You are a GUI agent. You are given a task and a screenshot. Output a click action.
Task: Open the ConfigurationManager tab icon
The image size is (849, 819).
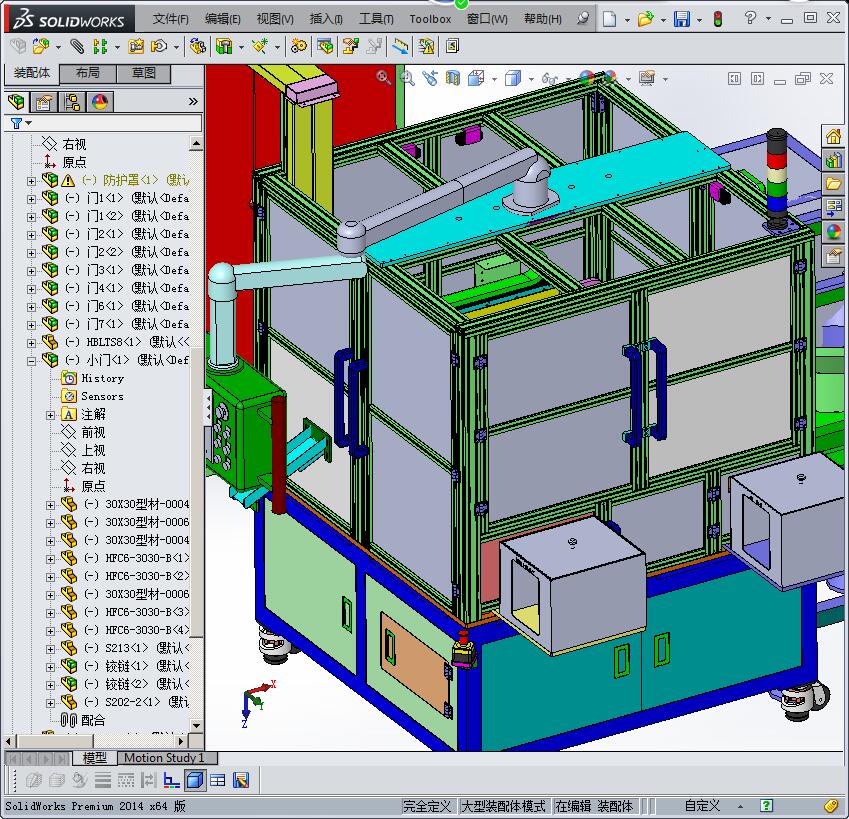[71, 102]
